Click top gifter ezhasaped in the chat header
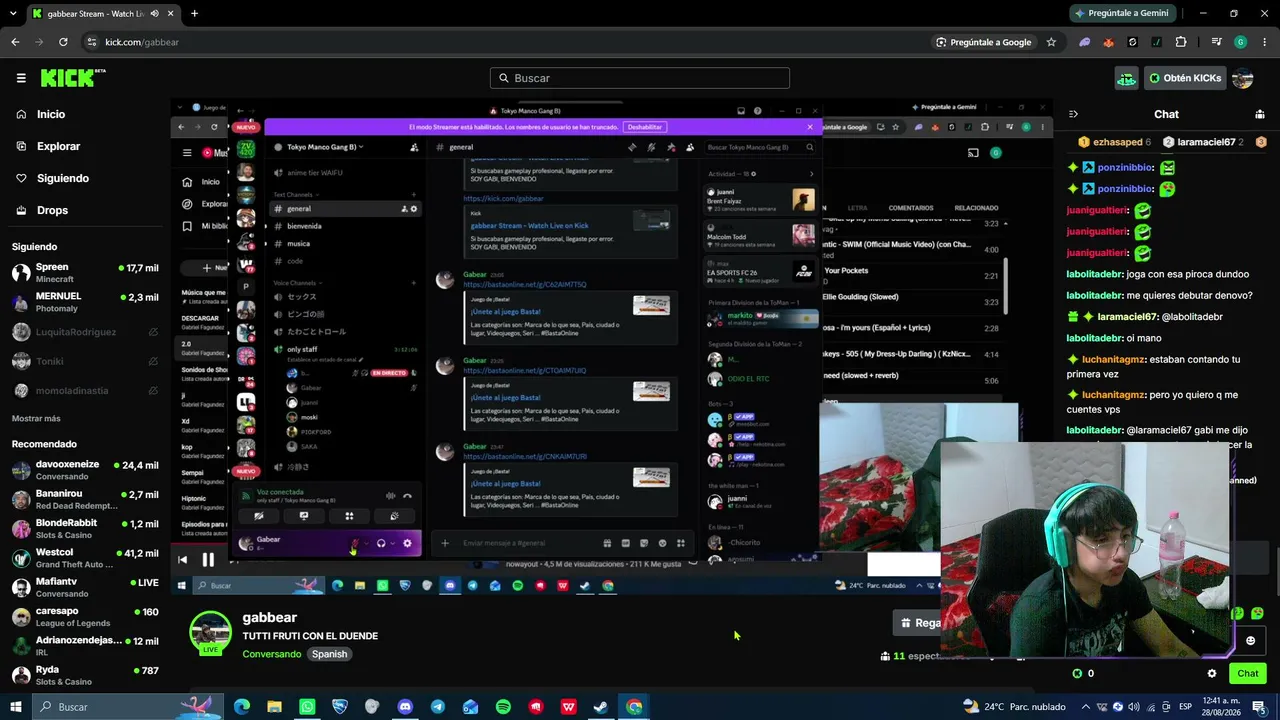The height and width of the screenshot is (720, 1280). point(1115,142)
